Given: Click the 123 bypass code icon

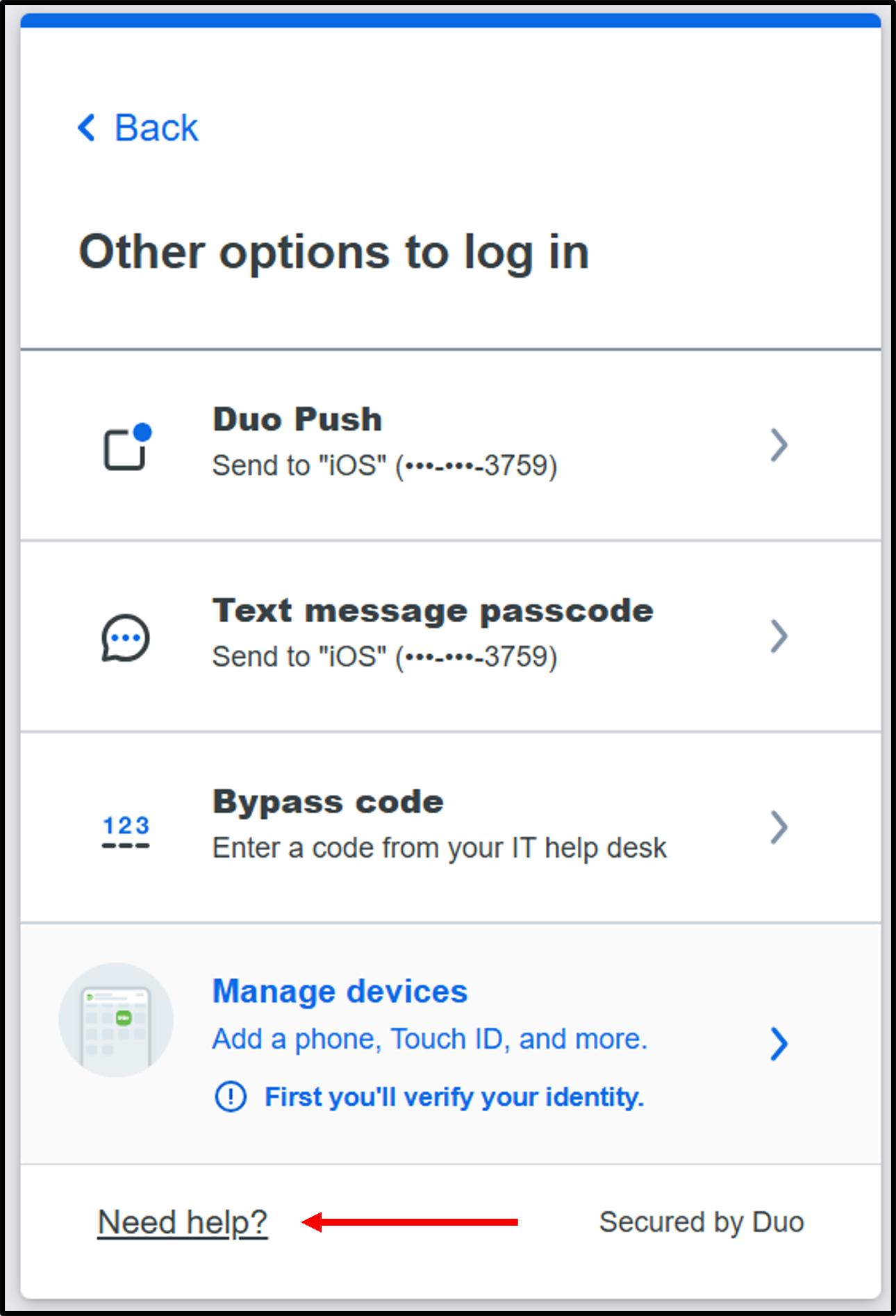Looking at the screenshot, I should click(x=126, y=831).
